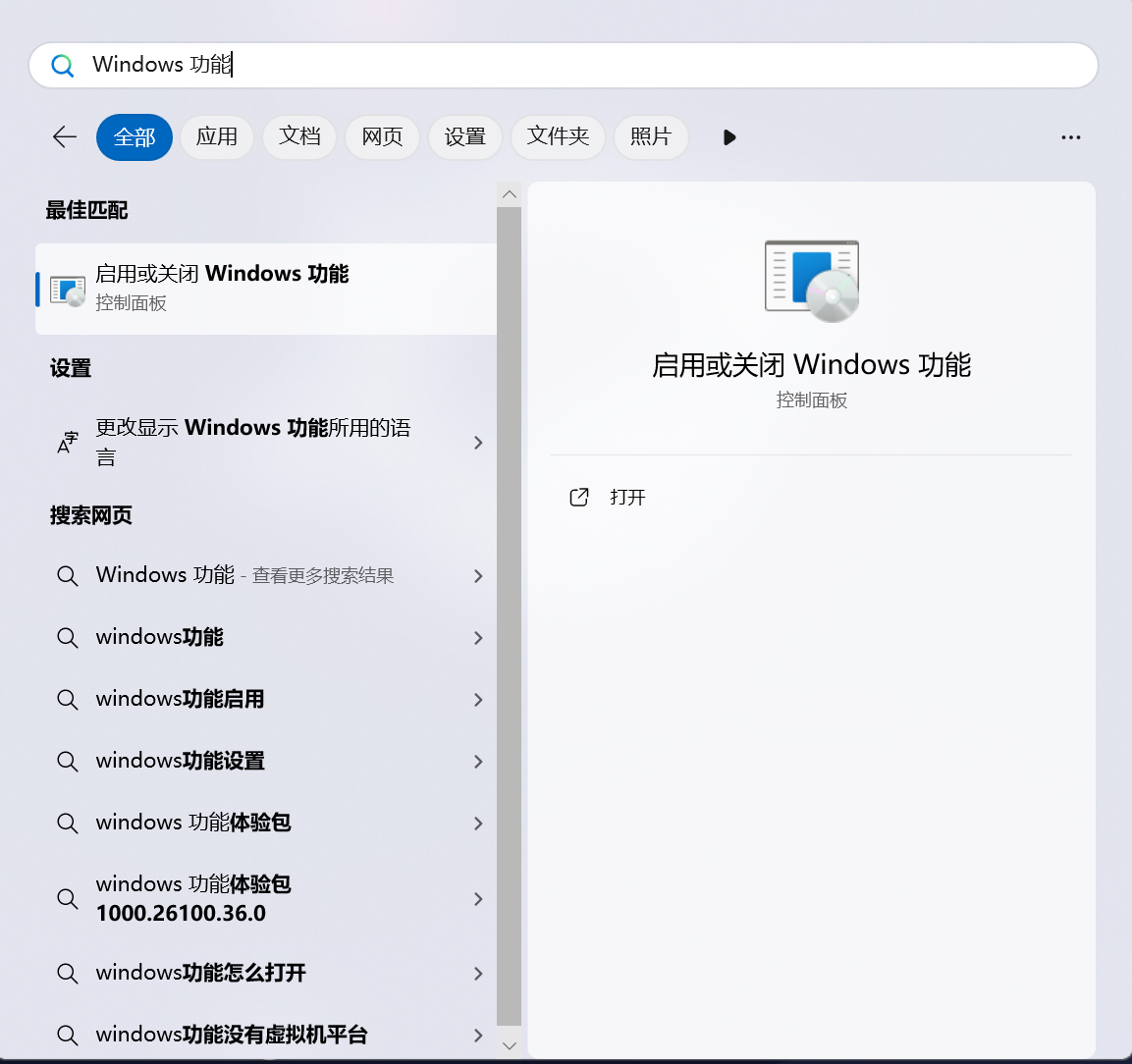Expand chevron for windows功能没有虚拟机平台
Screen dimensions: 1132x1064
(x=478, y=1036)
